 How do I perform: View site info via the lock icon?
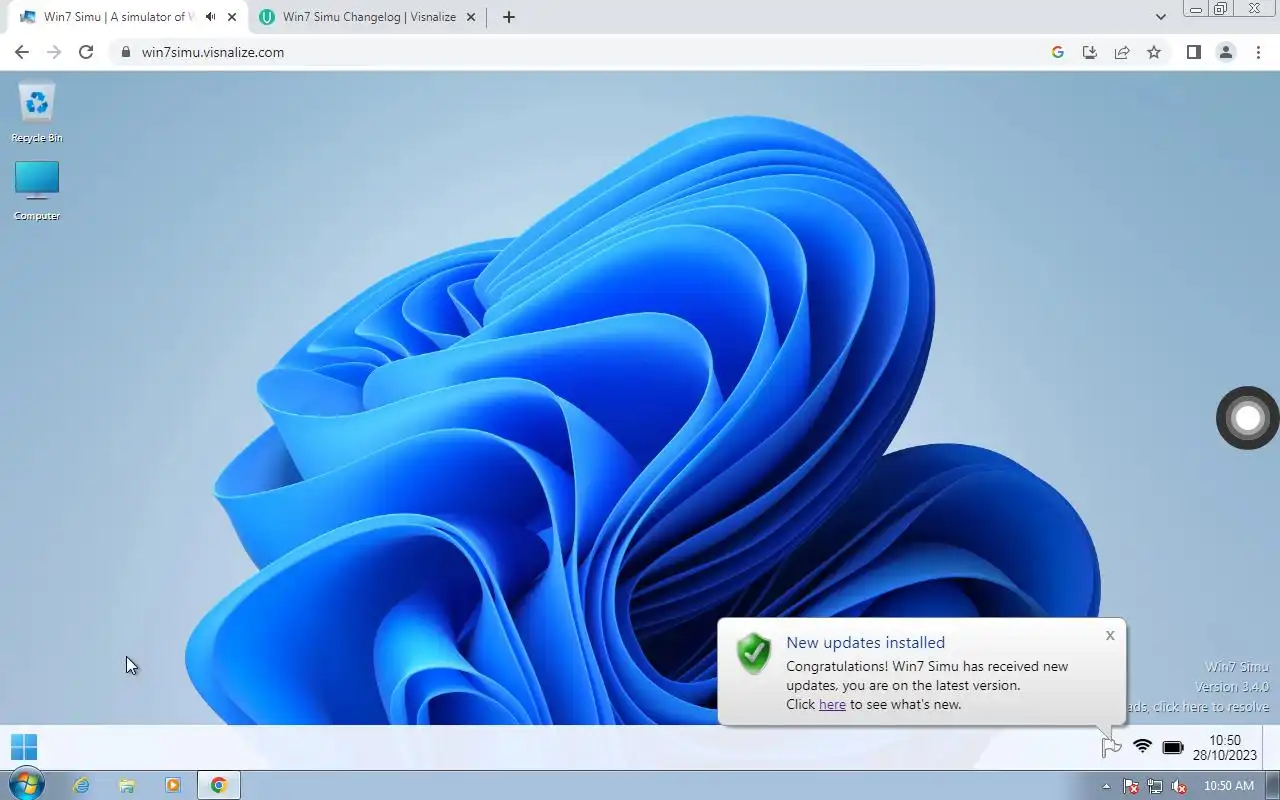pos(126,52)
